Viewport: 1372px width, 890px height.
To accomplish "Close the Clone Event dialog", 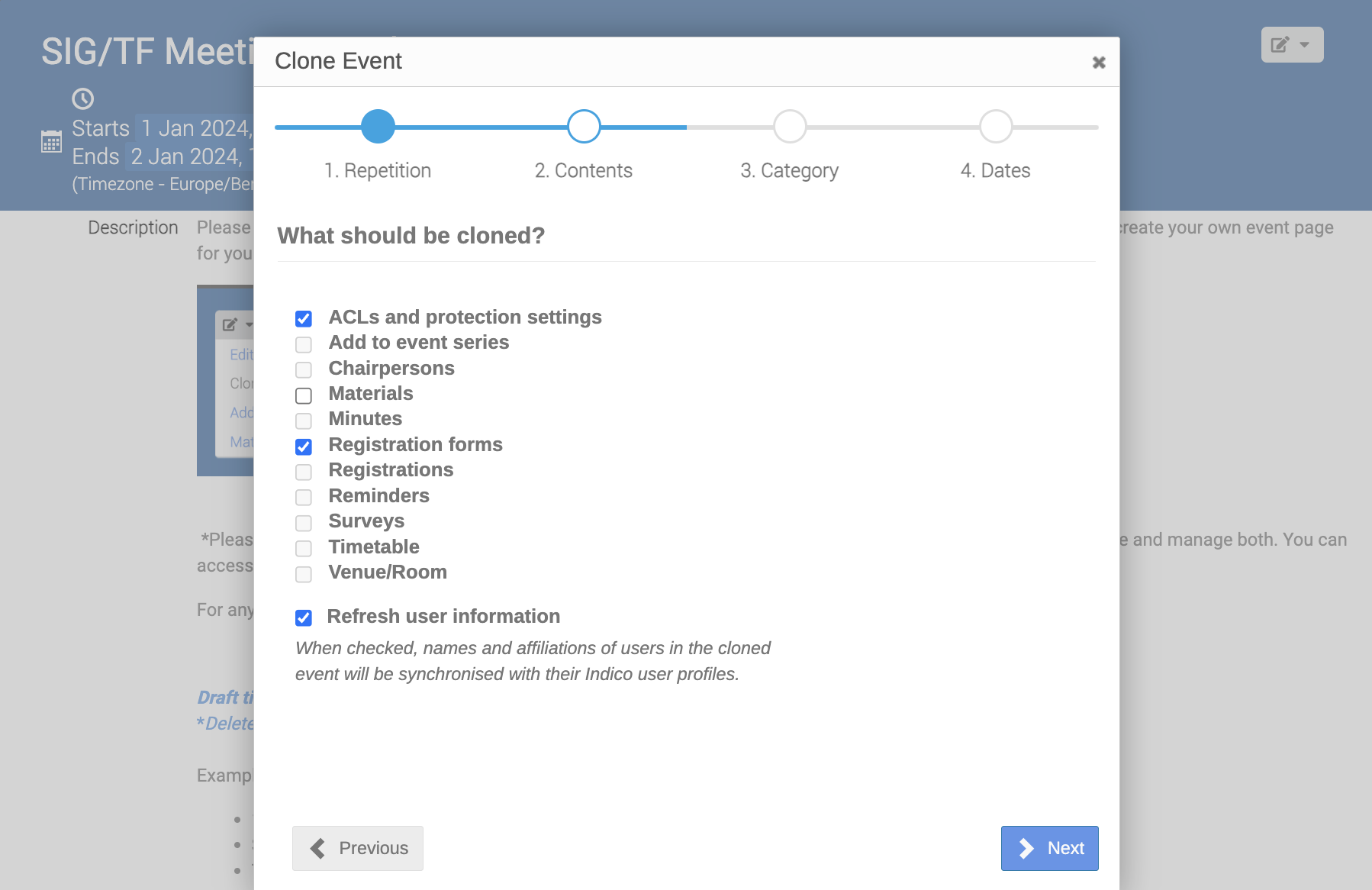I will point(1099,63).
